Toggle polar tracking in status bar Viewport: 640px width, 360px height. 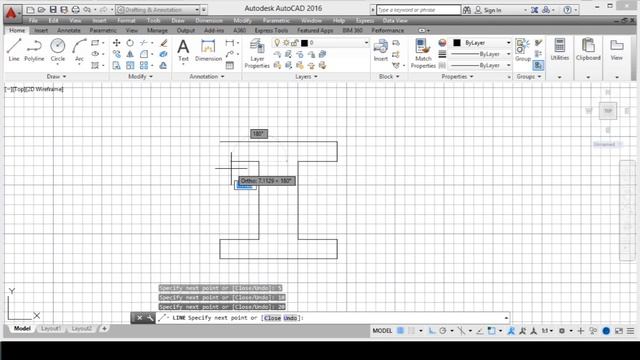click(443, 331)
